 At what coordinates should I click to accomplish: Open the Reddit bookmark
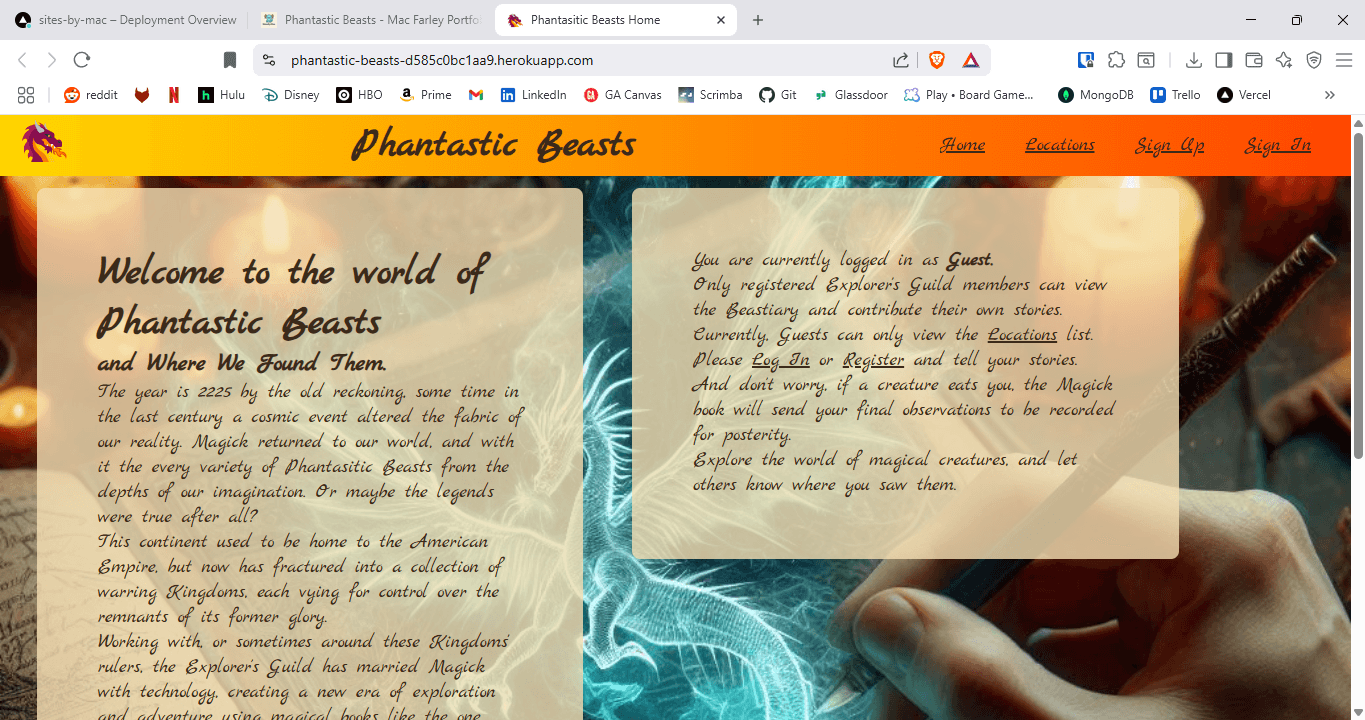pyautogui.click(x=89, y=95)
